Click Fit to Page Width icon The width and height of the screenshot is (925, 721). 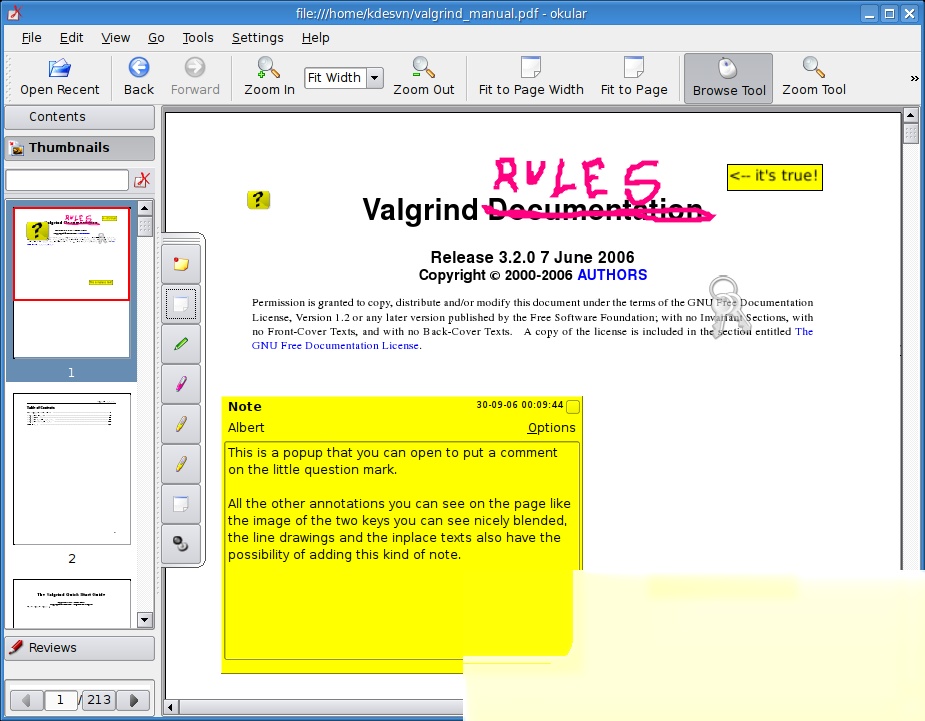pyautogui.click(x=530, y=67)
